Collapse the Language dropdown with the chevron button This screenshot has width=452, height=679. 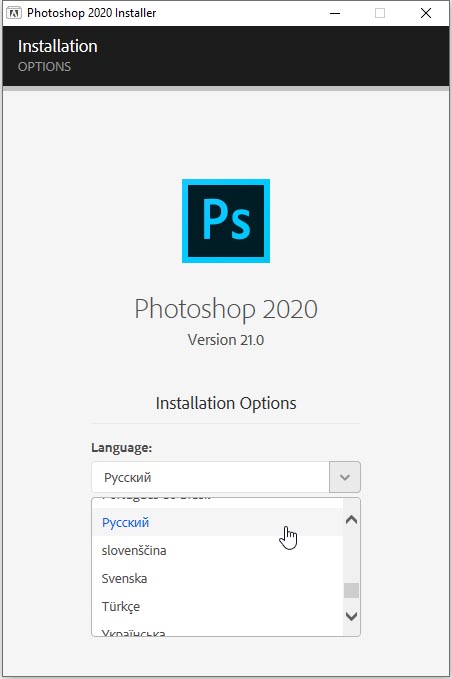pos(345,477)
